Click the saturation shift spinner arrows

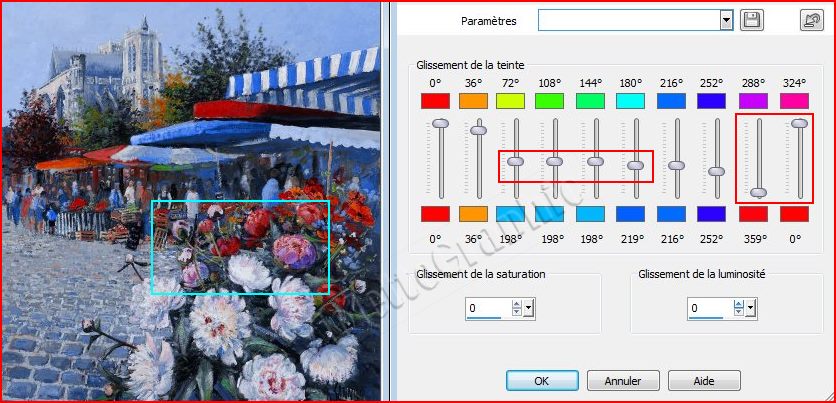[x=516, y=309]
